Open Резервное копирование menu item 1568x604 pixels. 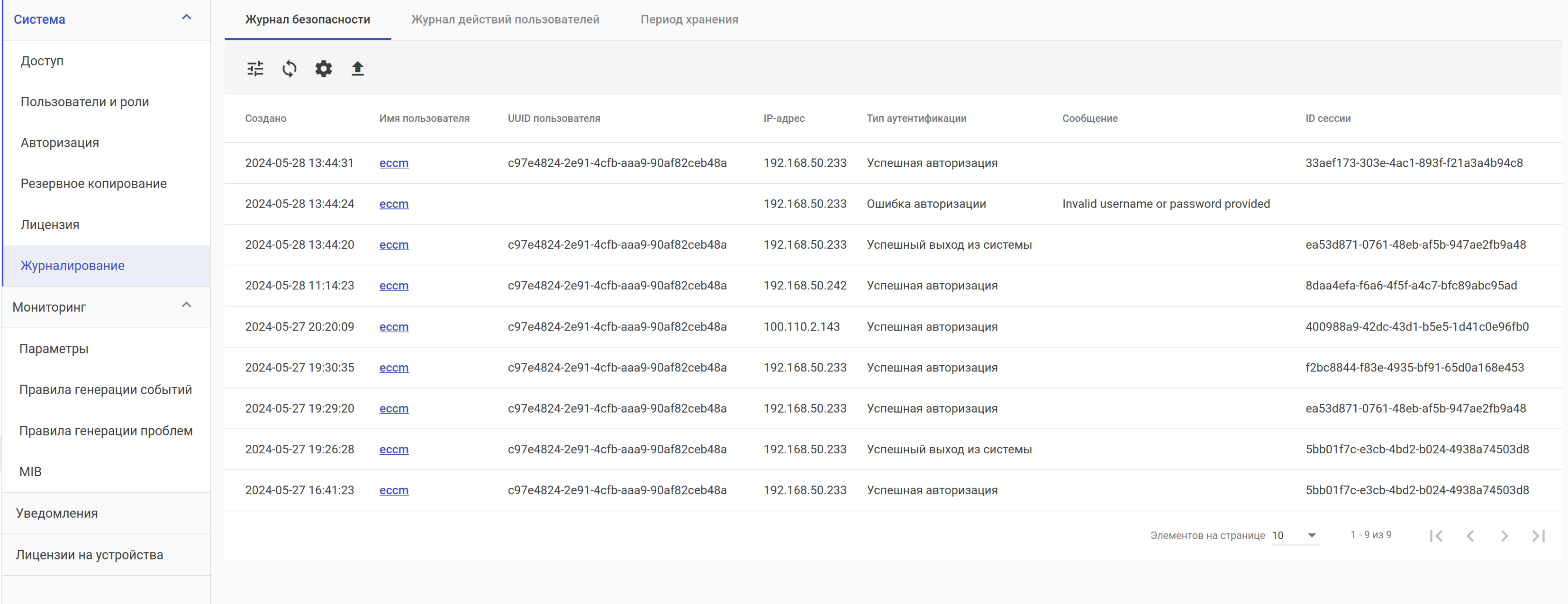[x=93, y=184]
